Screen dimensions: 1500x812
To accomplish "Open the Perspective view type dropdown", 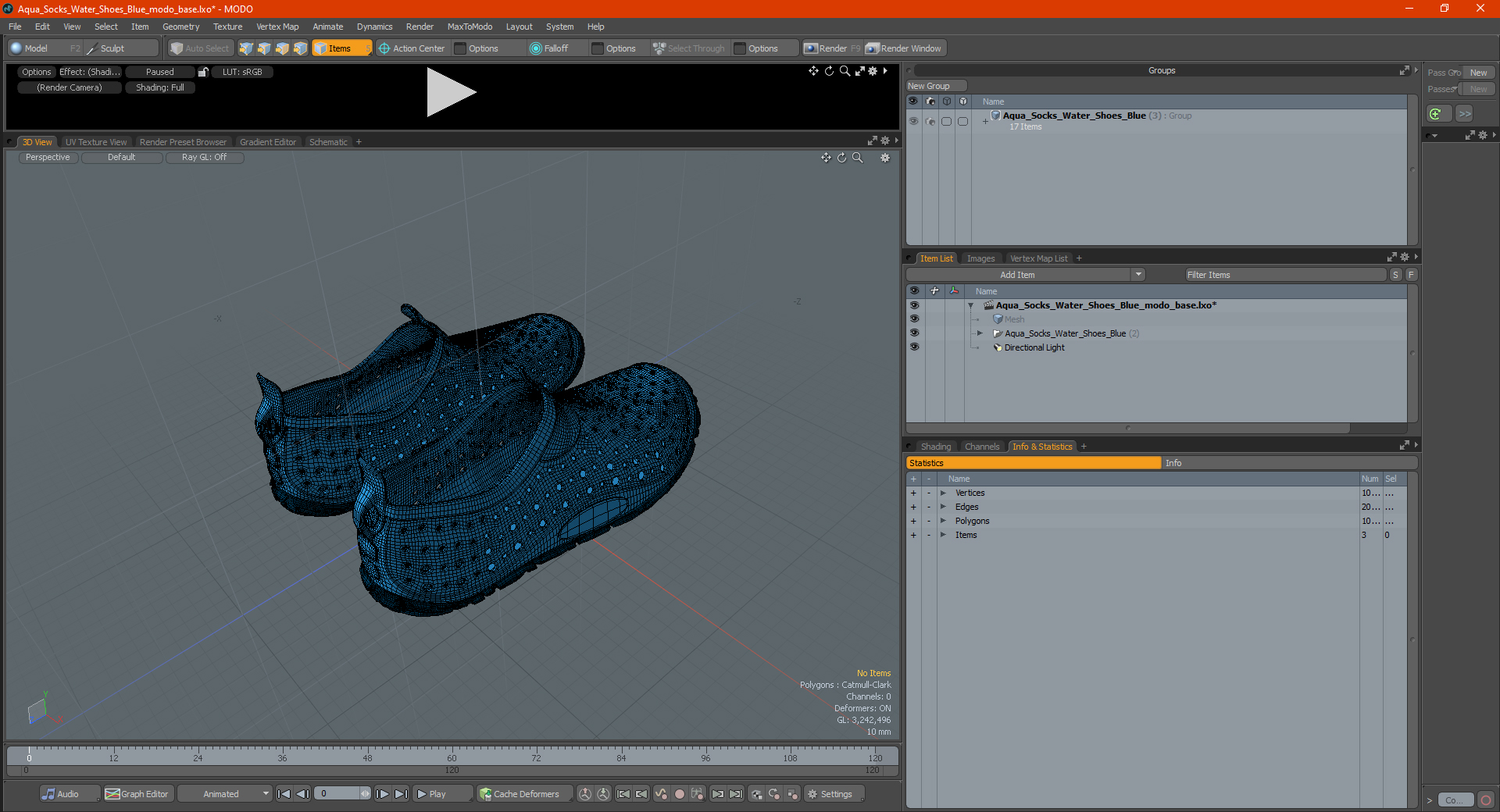I will coord(48,158).
